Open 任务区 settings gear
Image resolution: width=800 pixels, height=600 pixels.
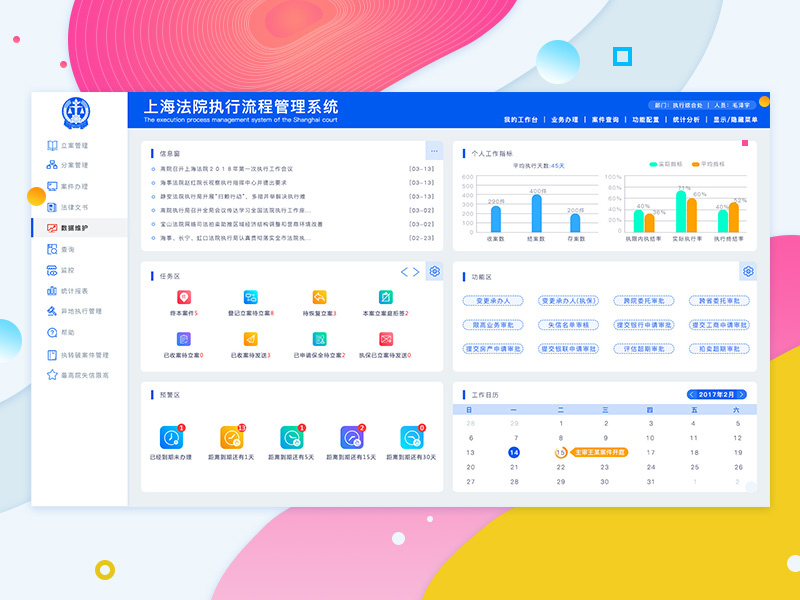435,271
